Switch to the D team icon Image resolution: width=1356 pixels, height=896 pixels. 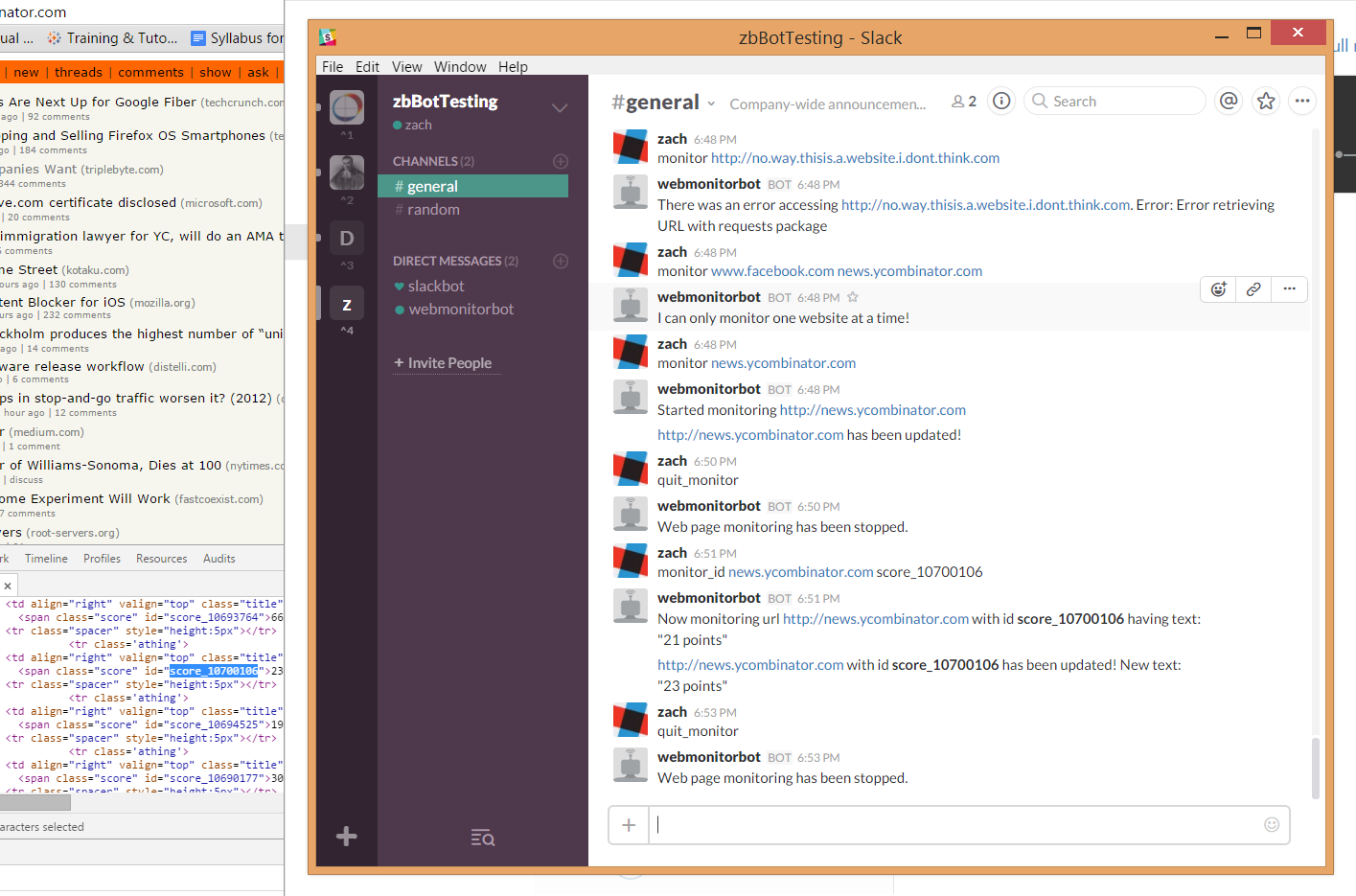(x=347, y=238)
